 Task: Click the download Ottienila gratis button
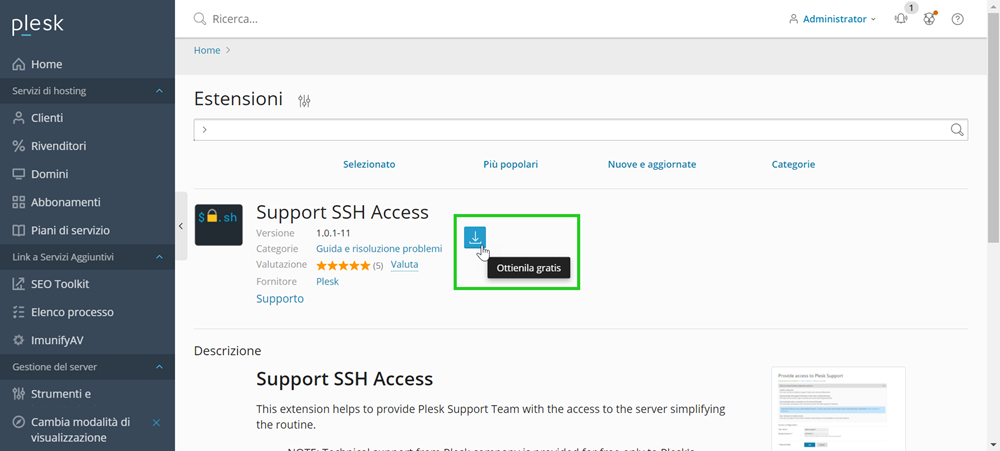pyautogui.click(x=475, y=238)
